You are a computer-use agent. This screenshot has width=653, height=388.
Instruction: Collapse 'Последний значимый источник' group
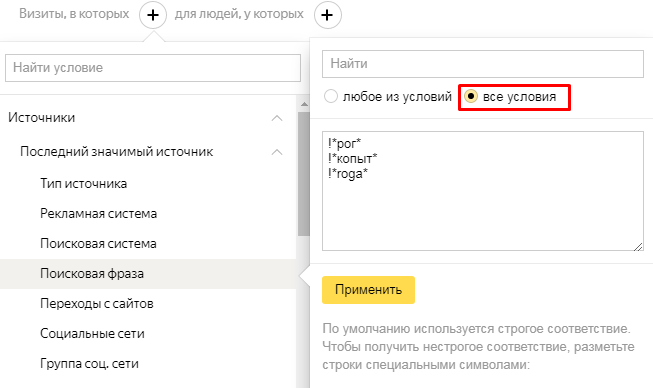tap(277, 152)
